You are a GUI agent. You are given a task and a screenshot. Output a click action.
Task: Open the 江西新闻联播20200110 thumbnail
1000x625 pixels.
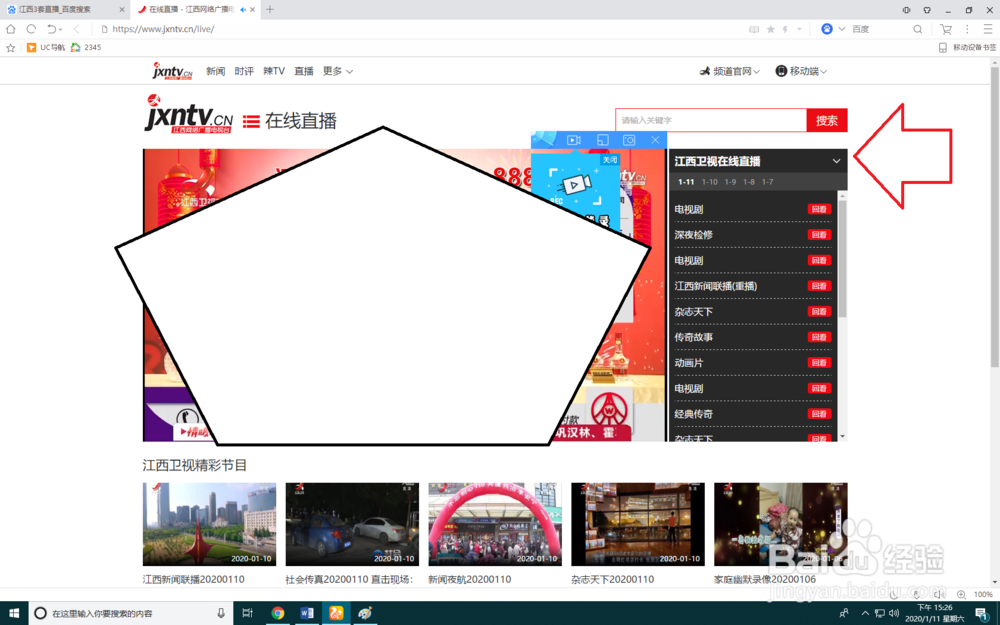(x=209, y=524)
